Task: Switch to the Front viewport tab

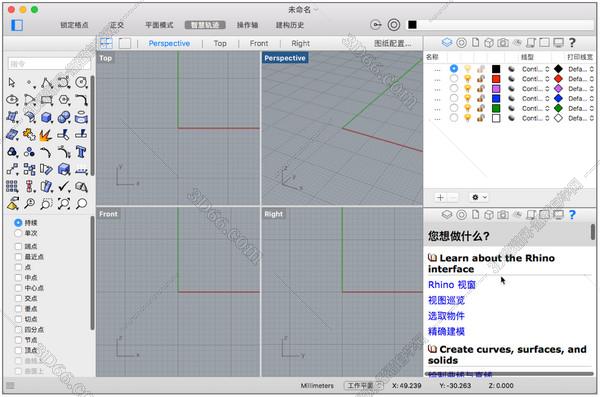Action: (x=259, y=43)
